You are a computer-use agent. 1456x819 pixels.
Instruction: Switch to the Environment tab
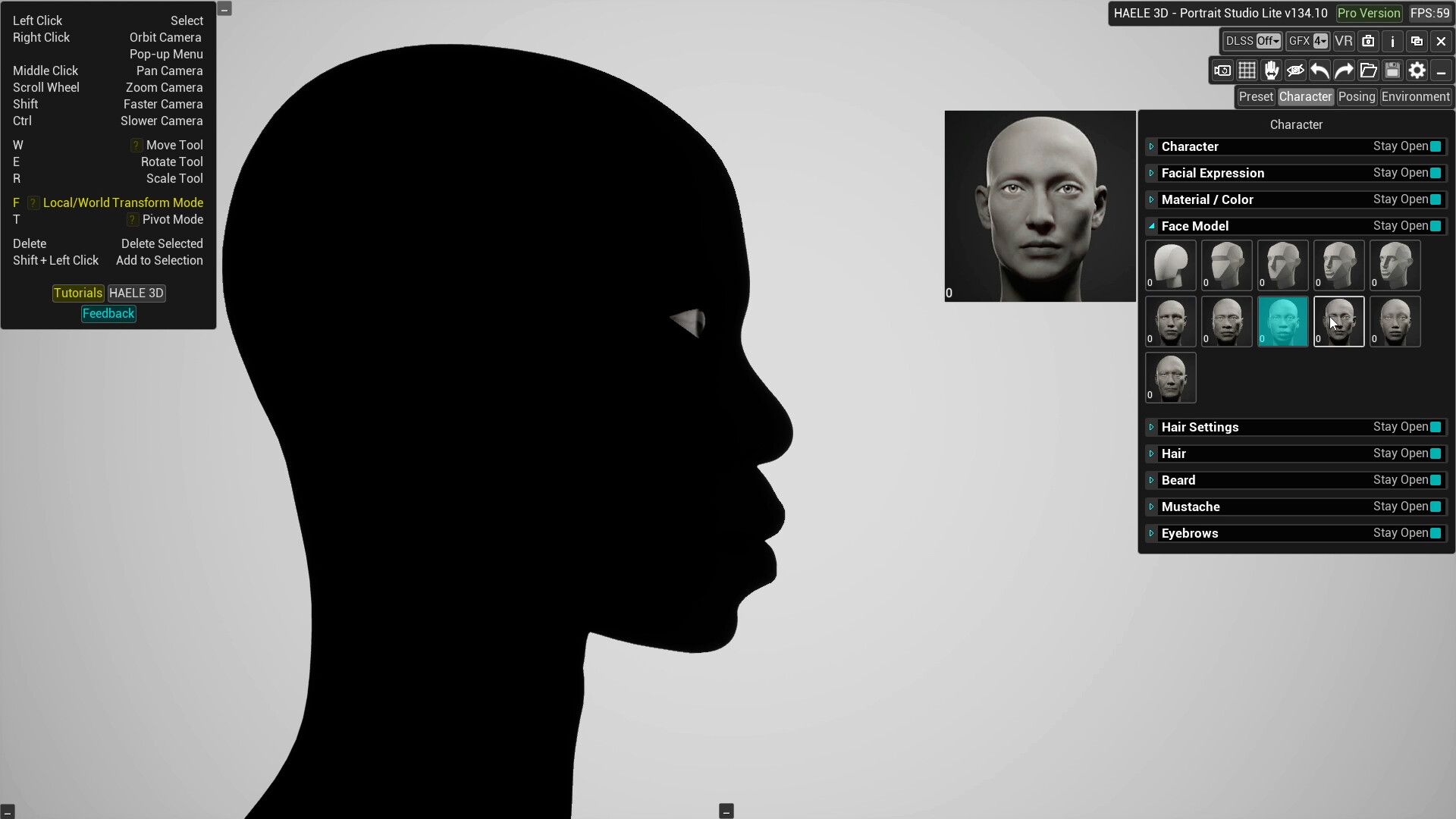coord(1416,96)
